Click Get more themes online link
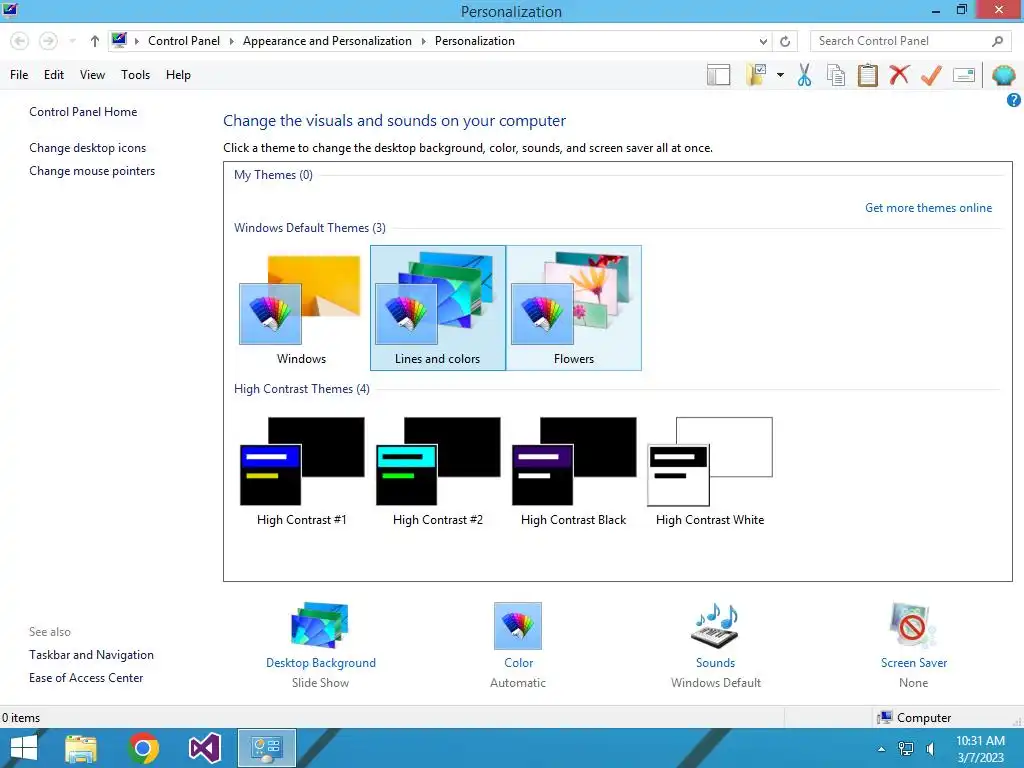The image size is (1024, 768). pos(928,208)
